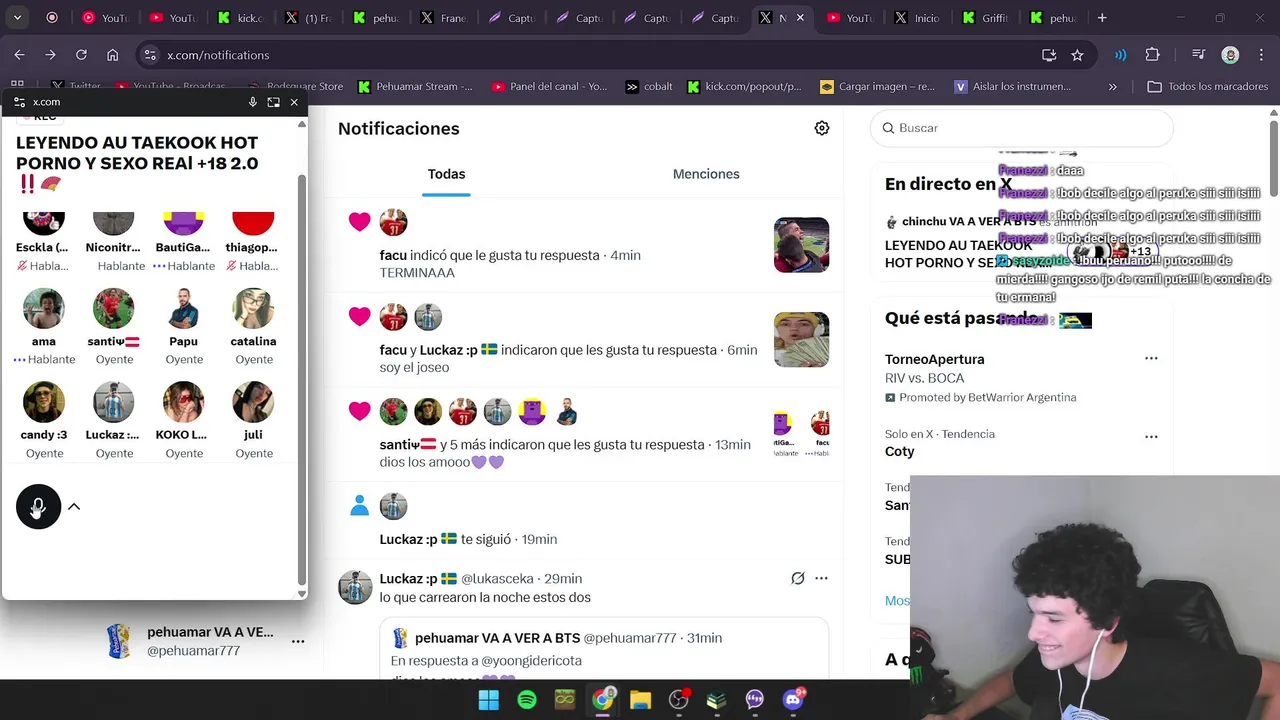Switch to the Menciones tab
The width and height of the screenshot is (1280, 720).
tap(706, 174)
